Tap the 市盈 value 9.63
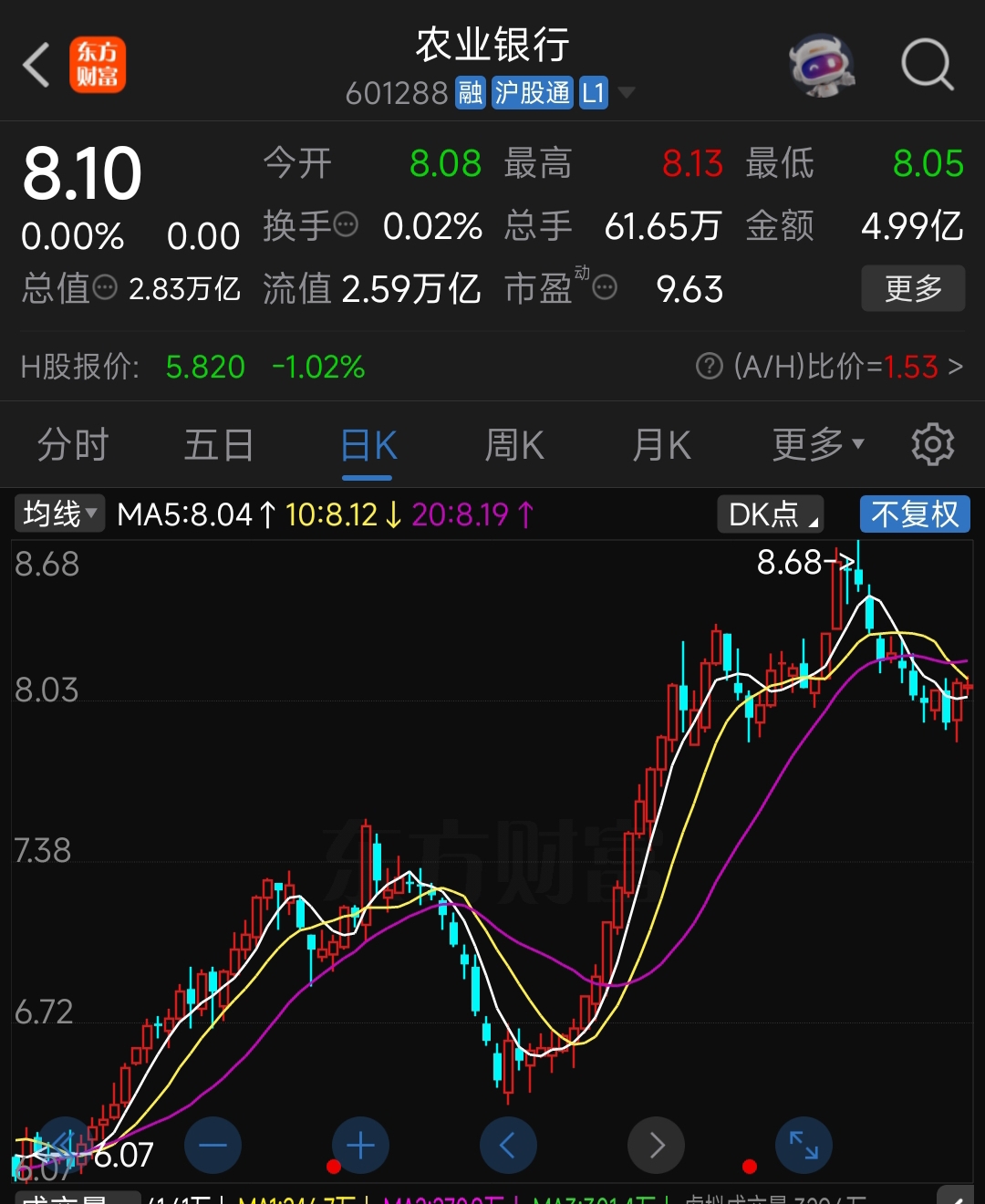Screen dimensions: 985x1204 click(x=689, y=289)
